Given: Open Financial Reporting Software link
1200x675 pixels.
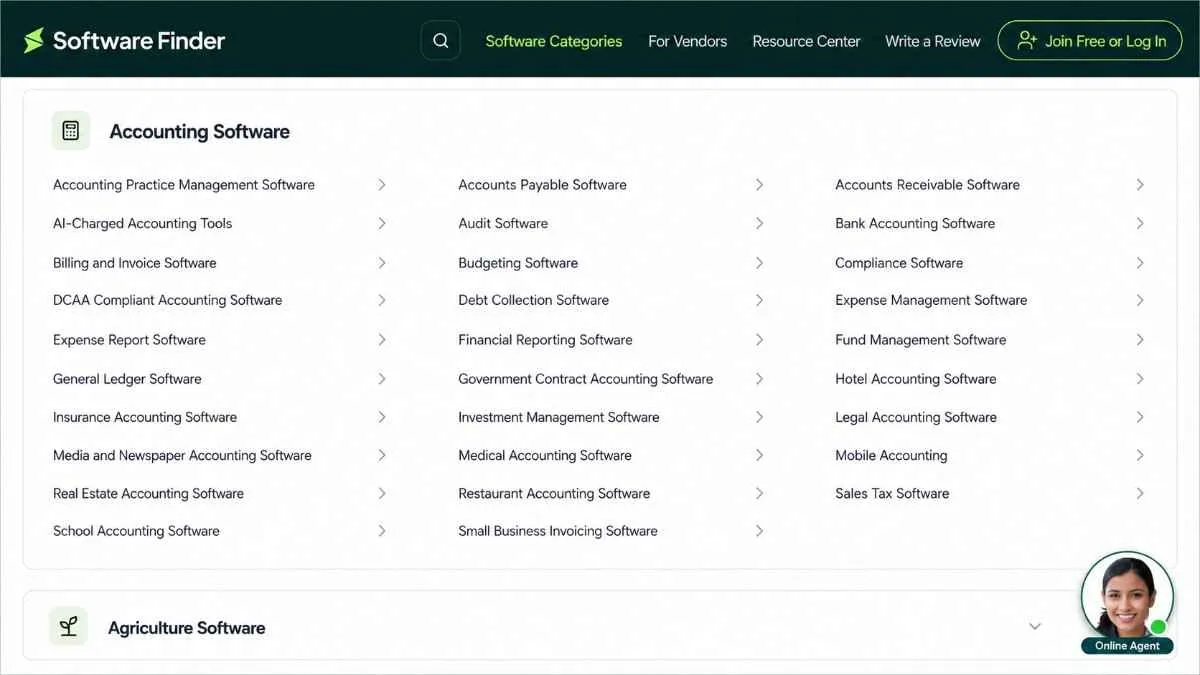Looking at the screenshot, I should pyautogui.click(x=545, y=340).
